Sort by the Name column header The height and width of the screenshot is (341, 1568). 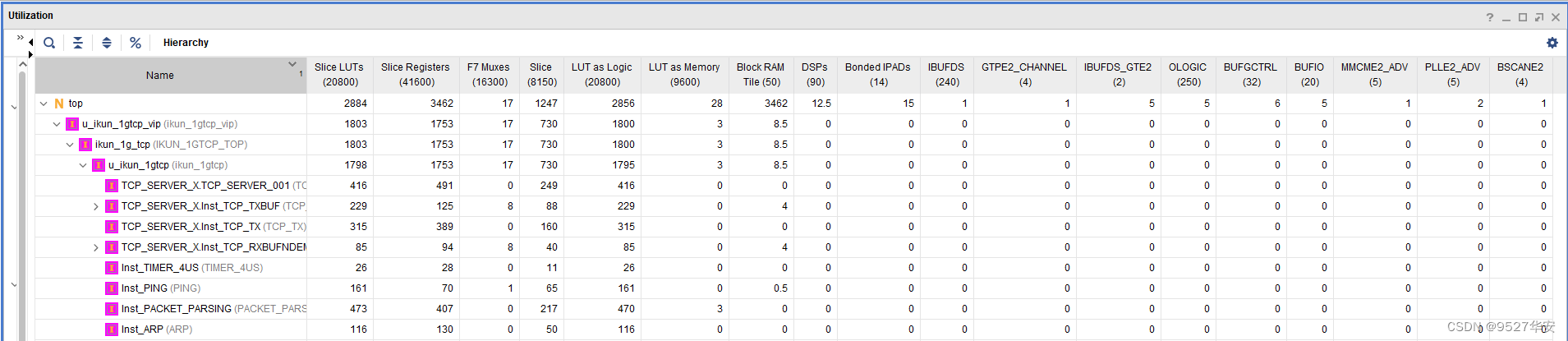click(159, 76)
